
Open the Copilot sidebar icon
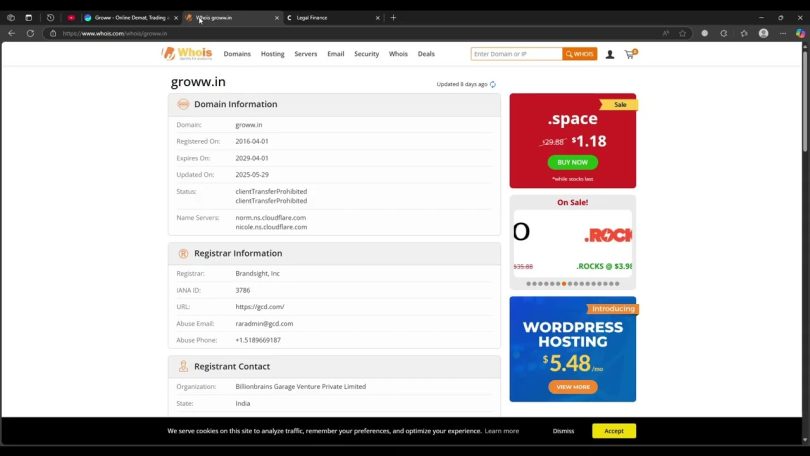click(800, 33)
